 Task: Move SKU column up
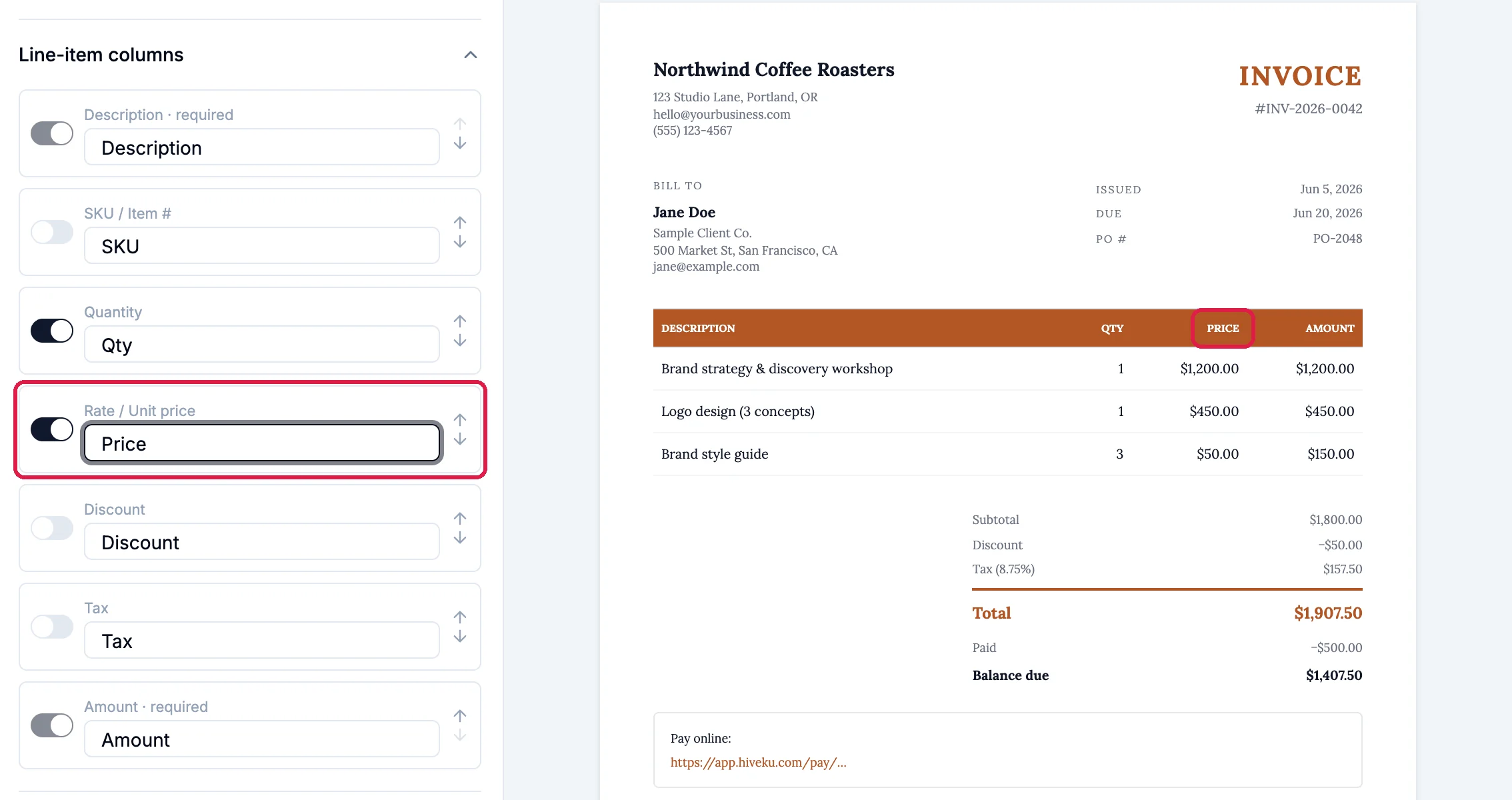pos(460,222)
